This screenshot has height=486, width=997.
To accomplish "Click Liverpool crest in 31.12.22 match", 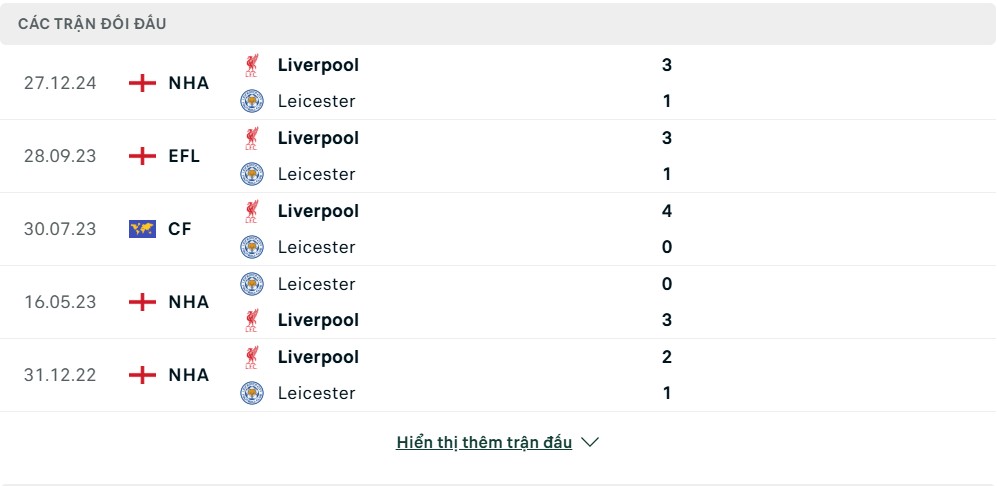I will pos(252,358).
